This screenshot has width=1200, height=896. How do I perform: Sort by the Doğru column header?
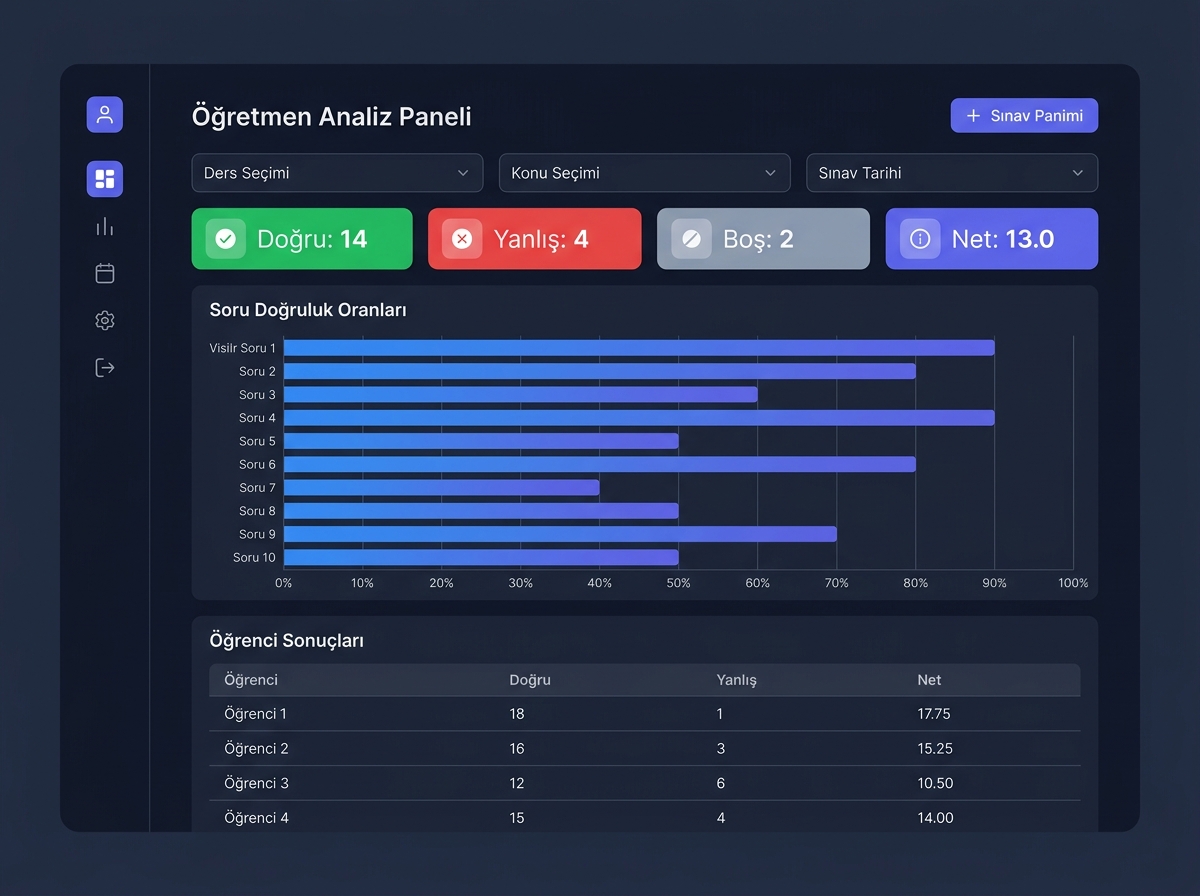pyautogui.click(x=530, y=680)
